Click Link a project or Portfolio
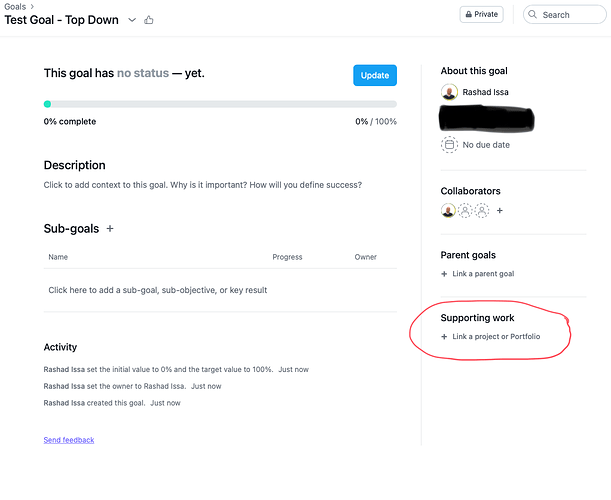This screenshot has width=611, height=500. (491, 337)
